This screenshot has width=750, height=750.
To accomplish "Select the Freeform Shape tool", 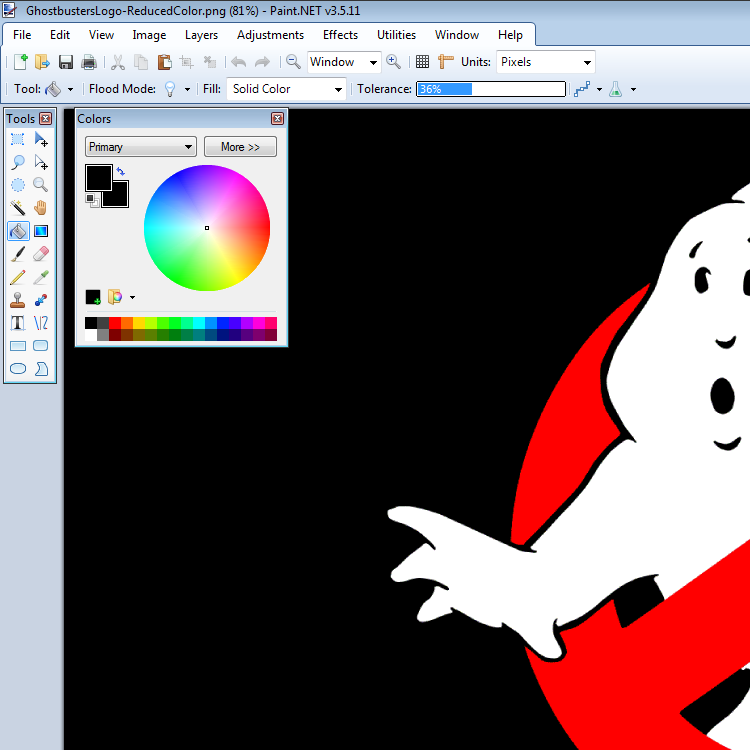I will pos(41,369).
